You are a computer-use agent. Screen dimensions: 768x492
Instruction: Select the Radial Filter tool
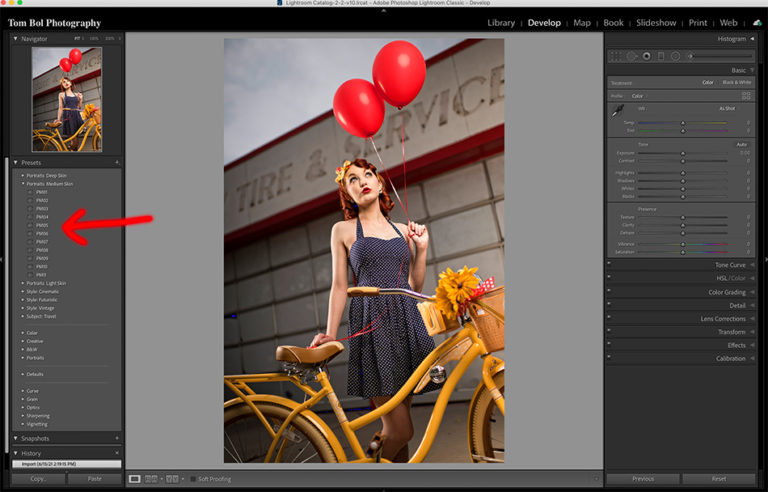(x=675, y=56)
